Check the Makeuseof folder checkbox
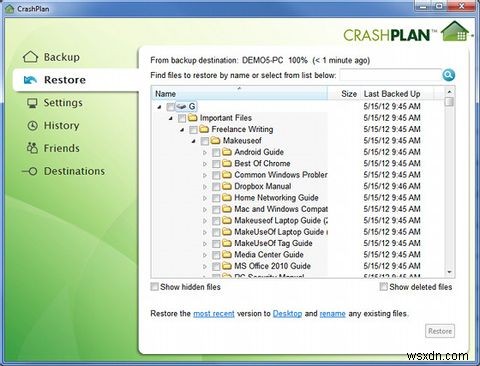Screen dimensions: 480x366 [x=204, y=141]
